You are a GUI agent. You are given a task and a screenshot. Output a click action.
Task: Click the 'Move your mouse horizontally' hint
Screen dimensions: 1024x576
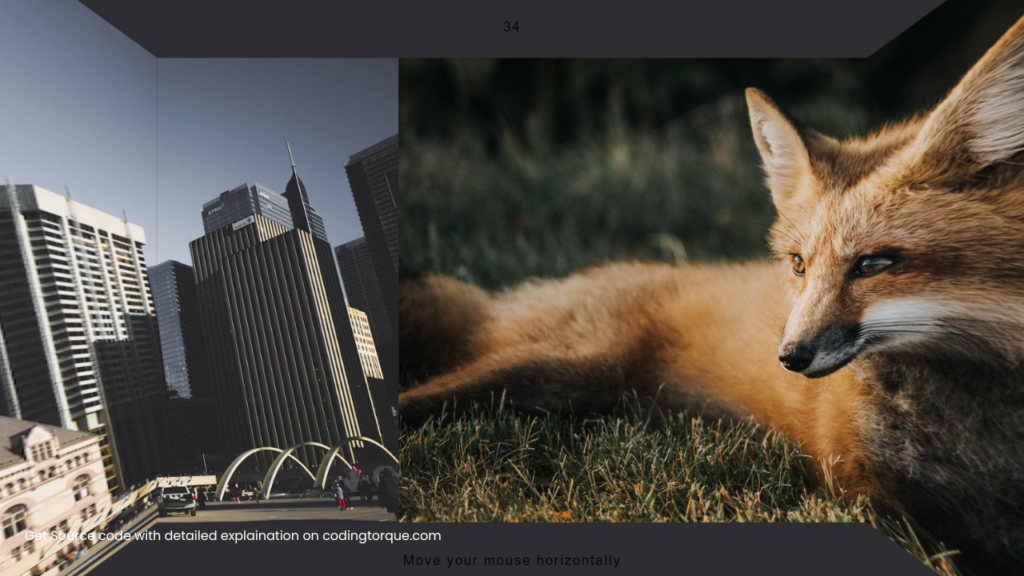pos(511,560)
